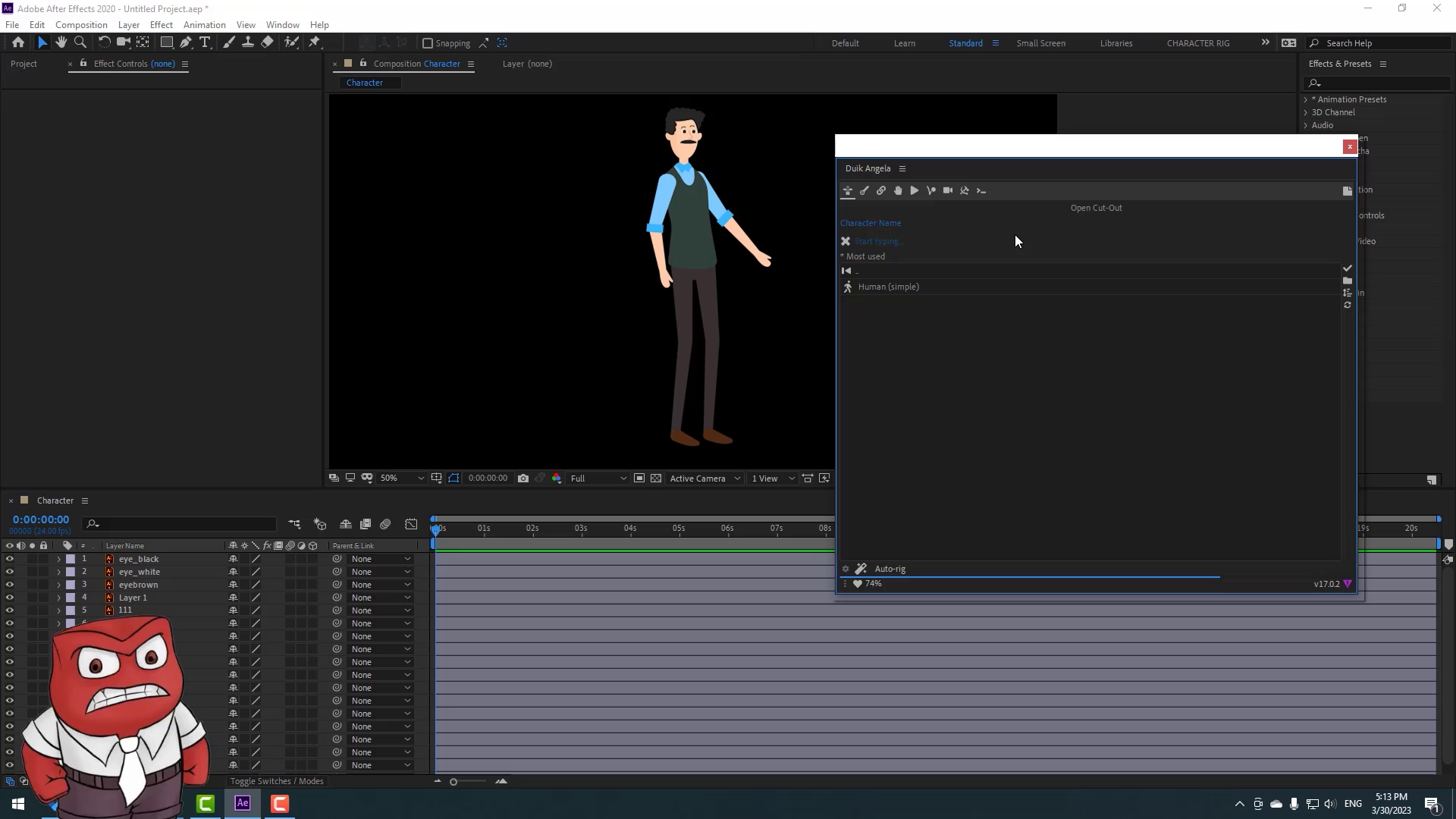Screen dimensions: 1456x819
Task: Select the Rectangle shape tool
Action: point(166,42)
